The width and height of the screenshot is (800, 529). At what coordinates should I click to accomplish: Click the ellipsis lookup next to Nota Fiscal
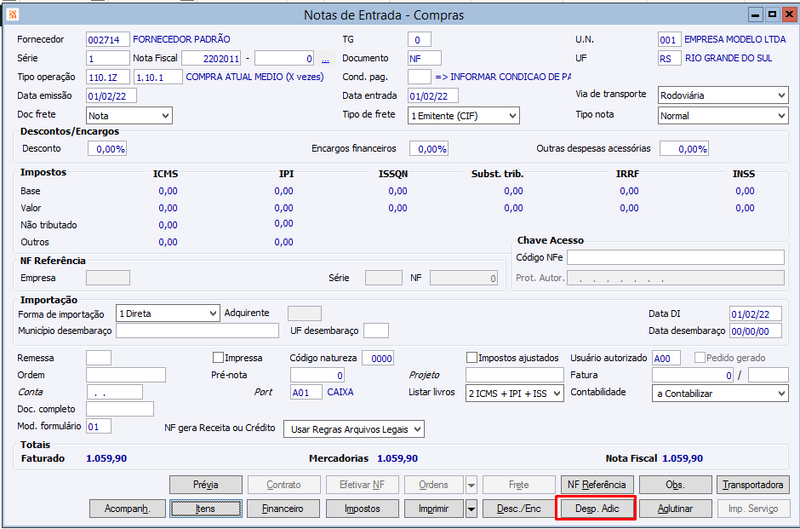point(324,58)
